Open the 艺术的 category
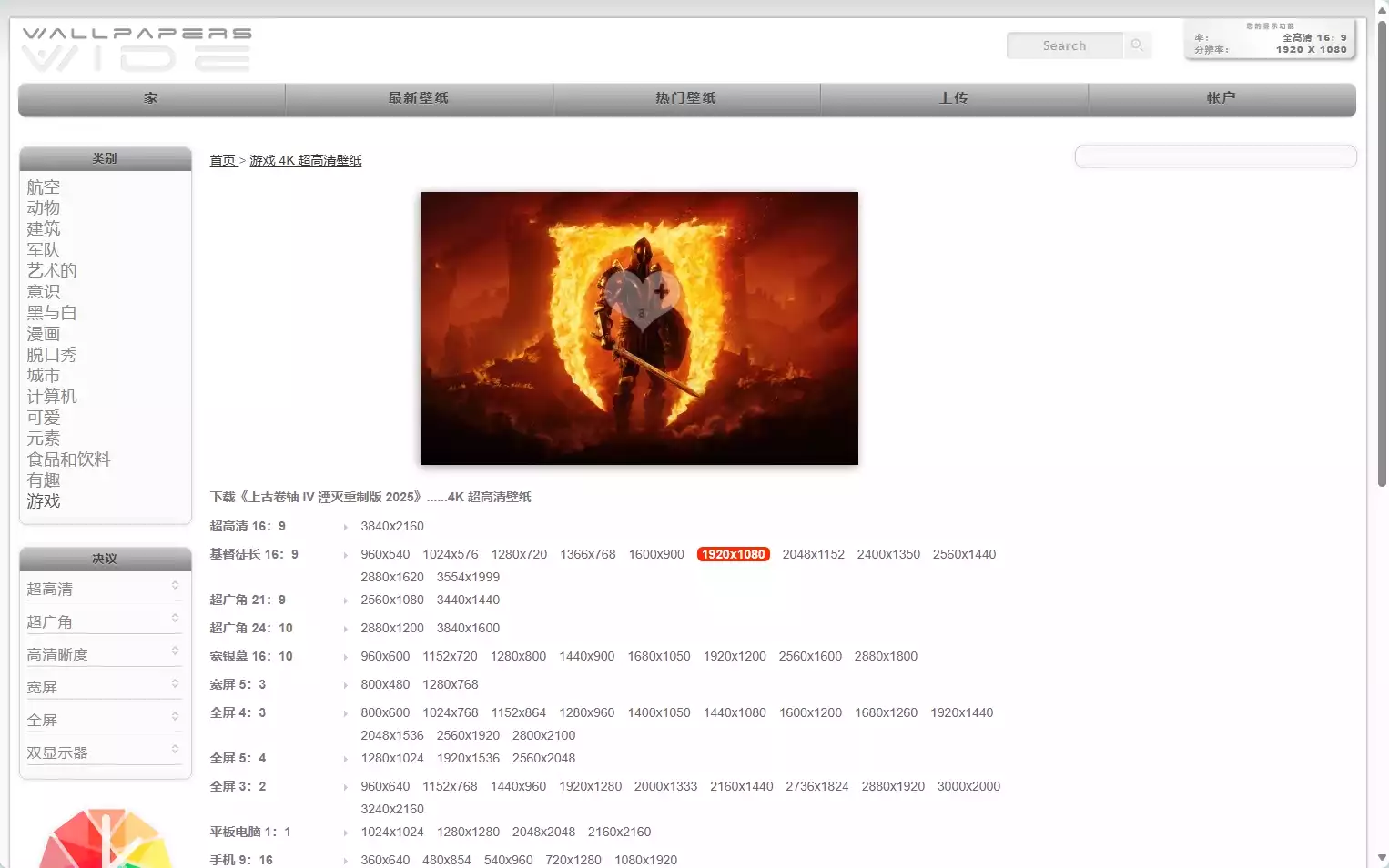 (x=52, y=270)
